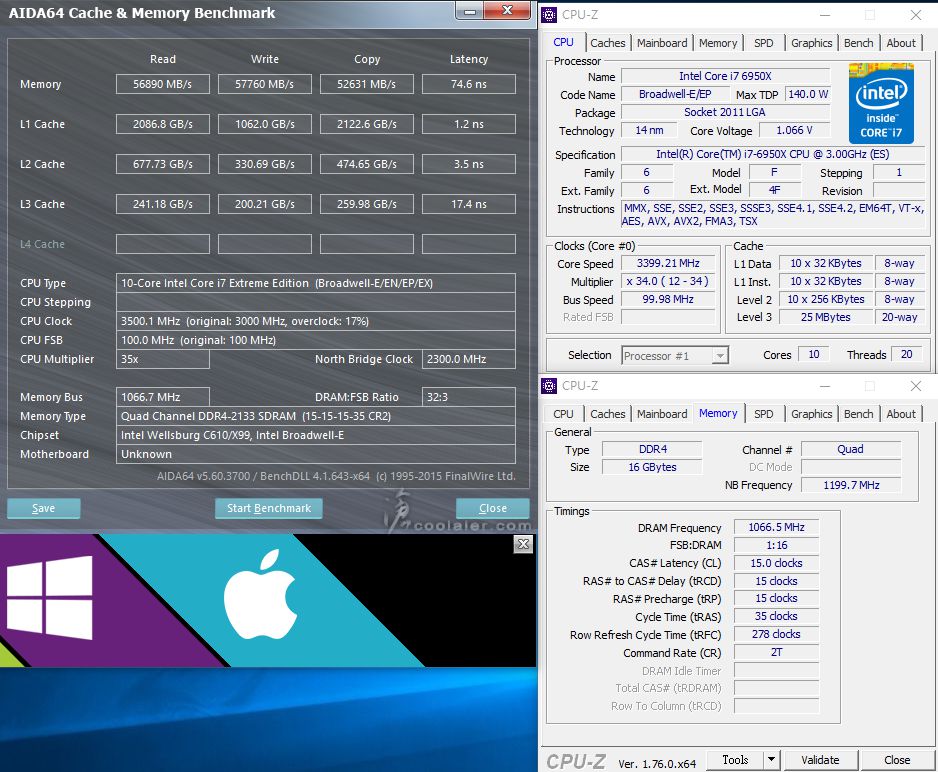Select SPD tab in bottom CPU-Z window
938x772 pixels.
763,414
